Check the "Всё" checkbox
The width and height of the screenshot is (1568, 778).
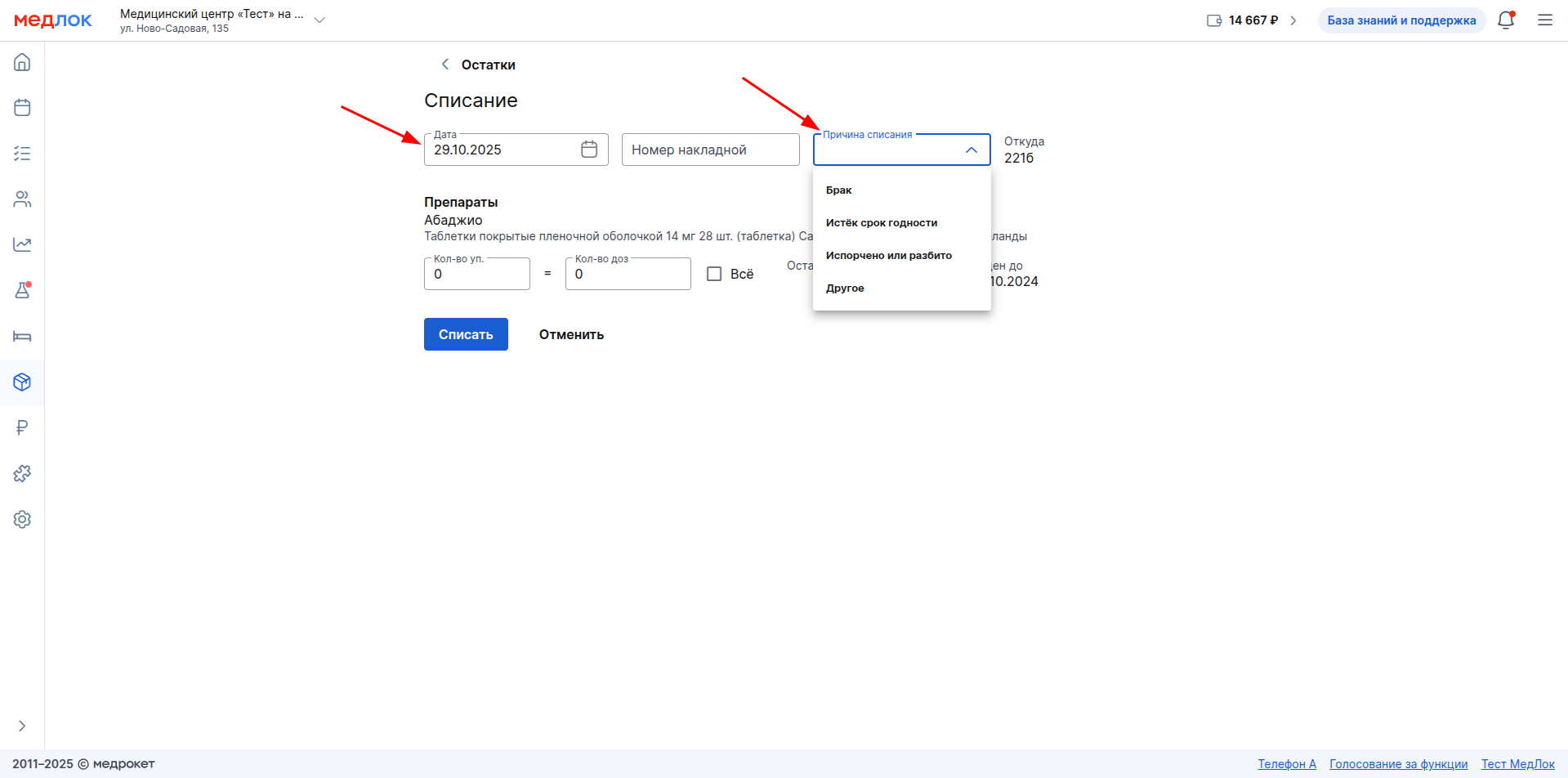714,274
